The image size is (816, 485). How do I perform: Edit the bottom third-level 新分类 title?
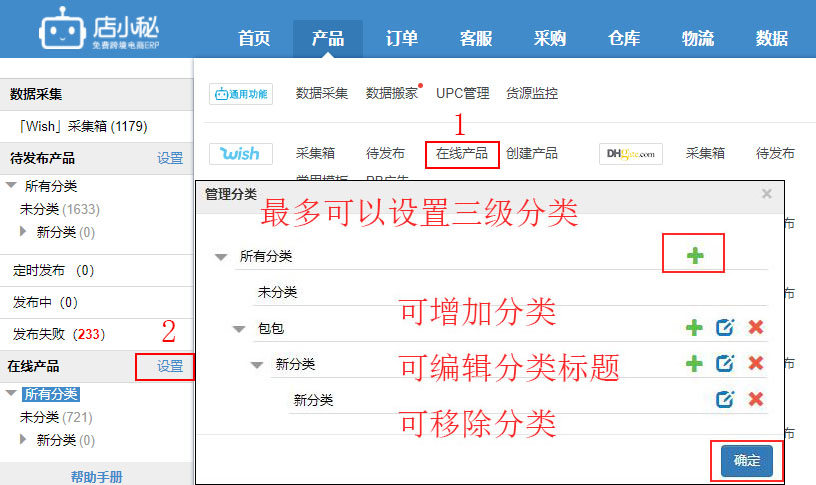click(x=725, y=399)
